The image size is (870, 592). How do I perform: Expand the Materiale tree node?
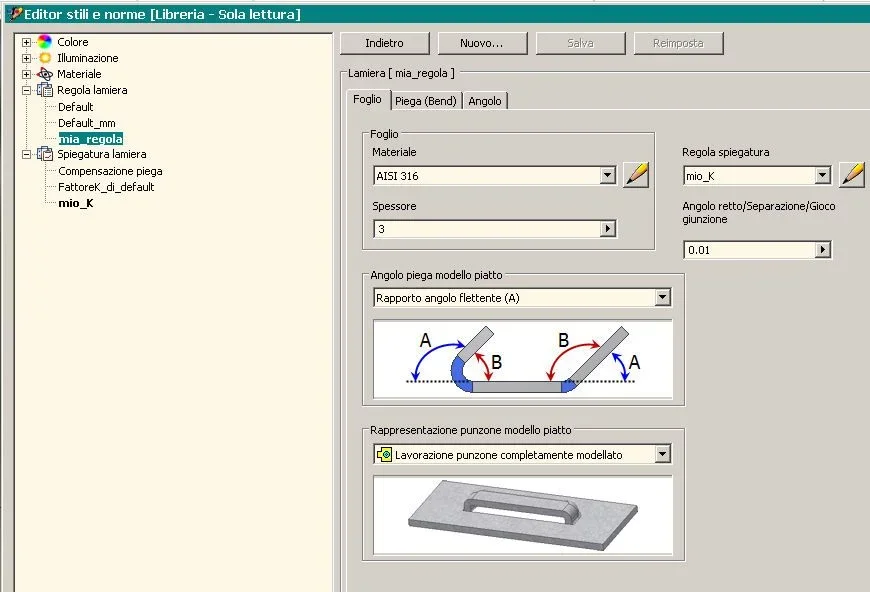coord(26,74)
